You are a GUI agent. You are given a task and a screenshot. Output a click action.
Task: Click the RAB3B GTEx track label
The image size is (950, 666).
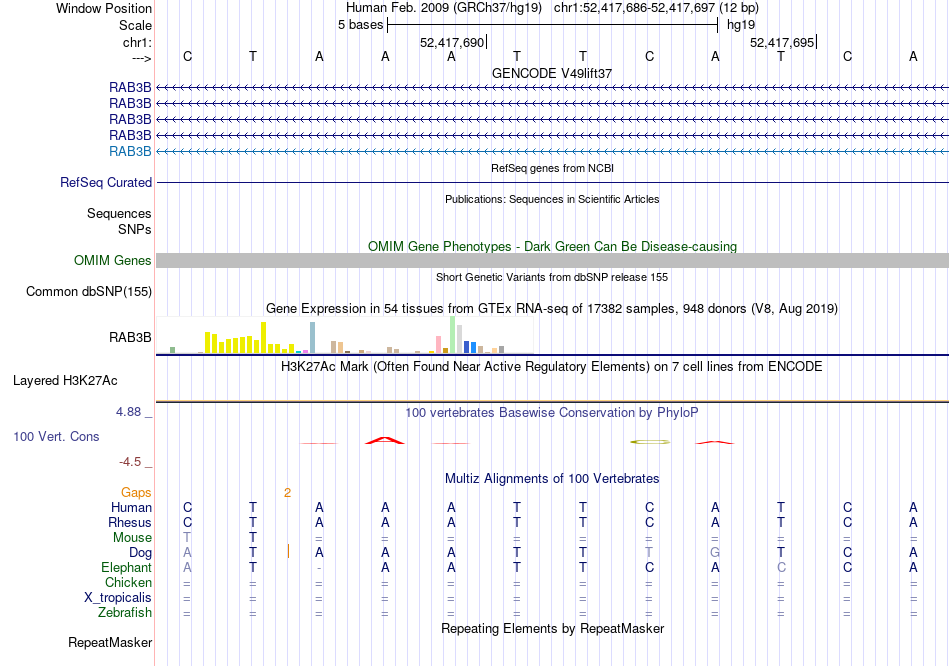[x=130, y=338]
